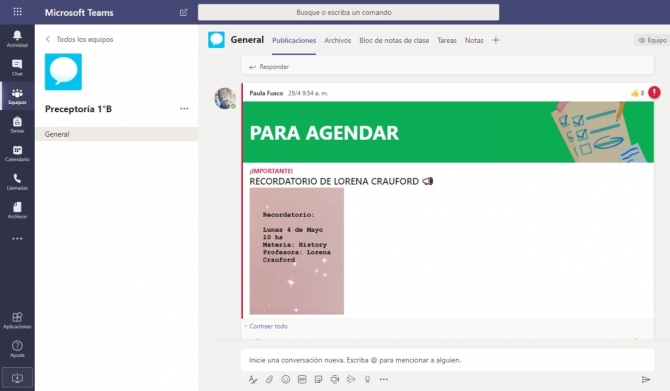
Task: Open the emoji picker in compose bar
Action: [285, 379]
